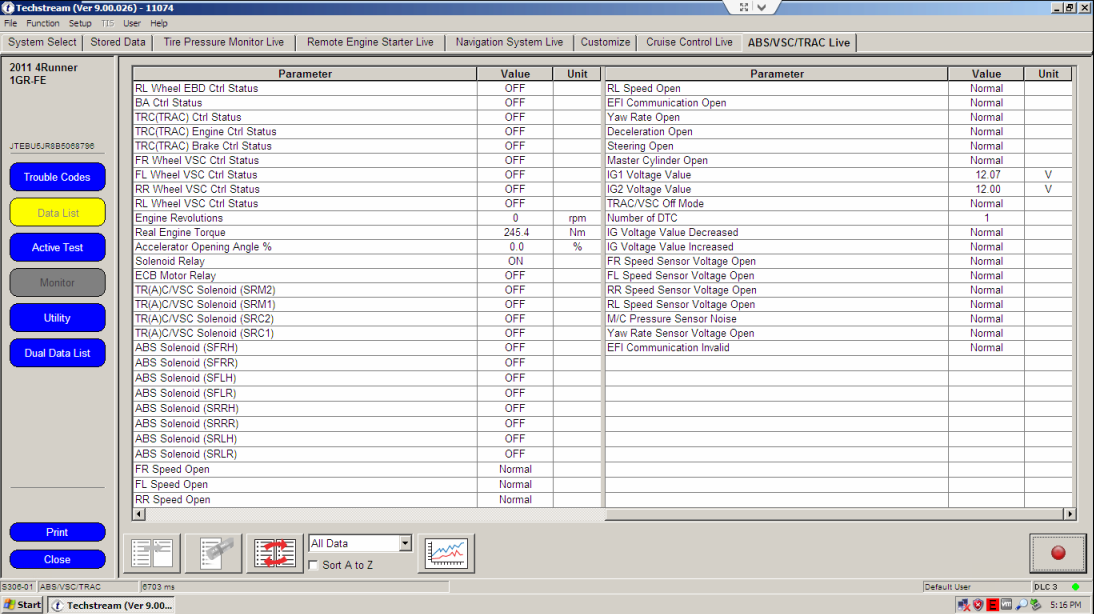The width and height of the screenshot is (1094, 614).
Task: Switch to the System Select tab
Action: pyautogui.click(x=42, y=42)
